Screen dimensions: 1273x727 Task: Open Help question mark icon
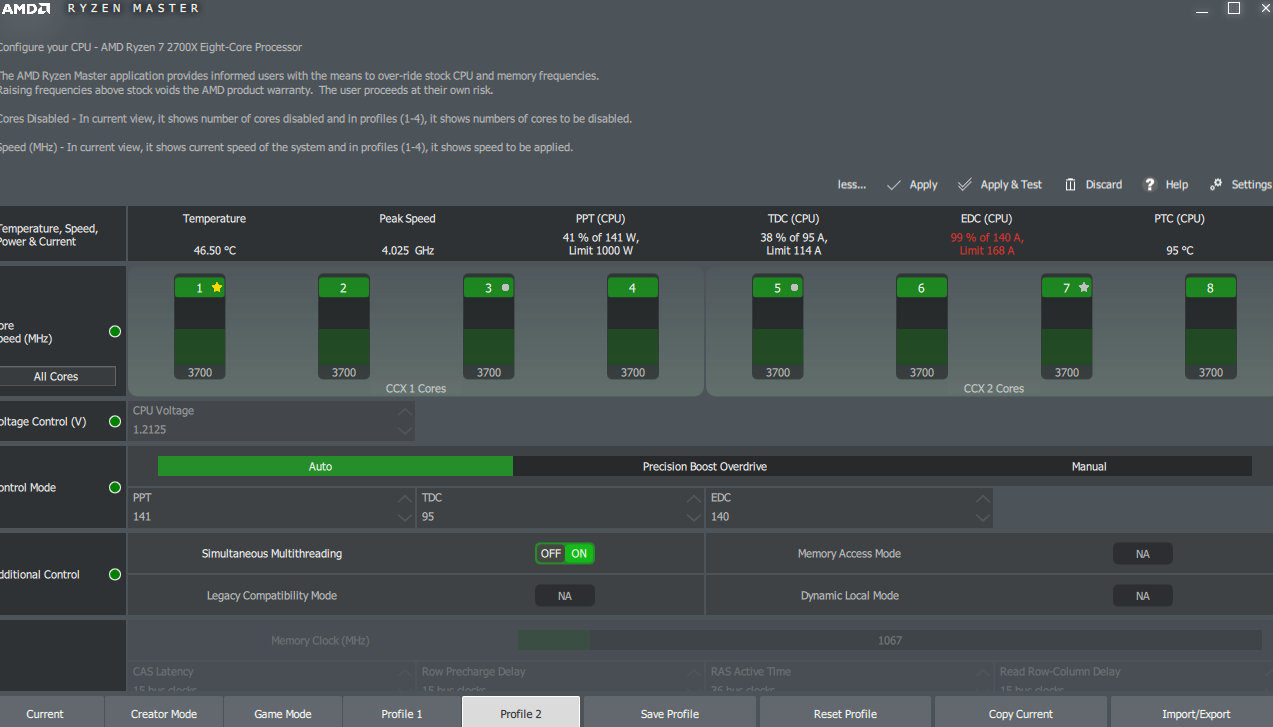point(1150,185)
